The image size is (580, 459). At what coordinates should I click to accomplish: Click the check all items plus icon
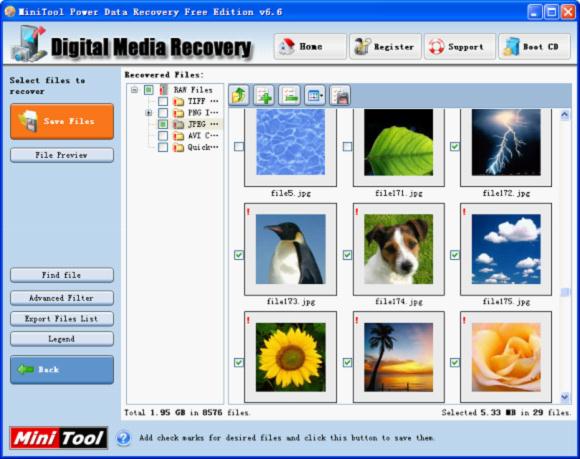(264, 95)
